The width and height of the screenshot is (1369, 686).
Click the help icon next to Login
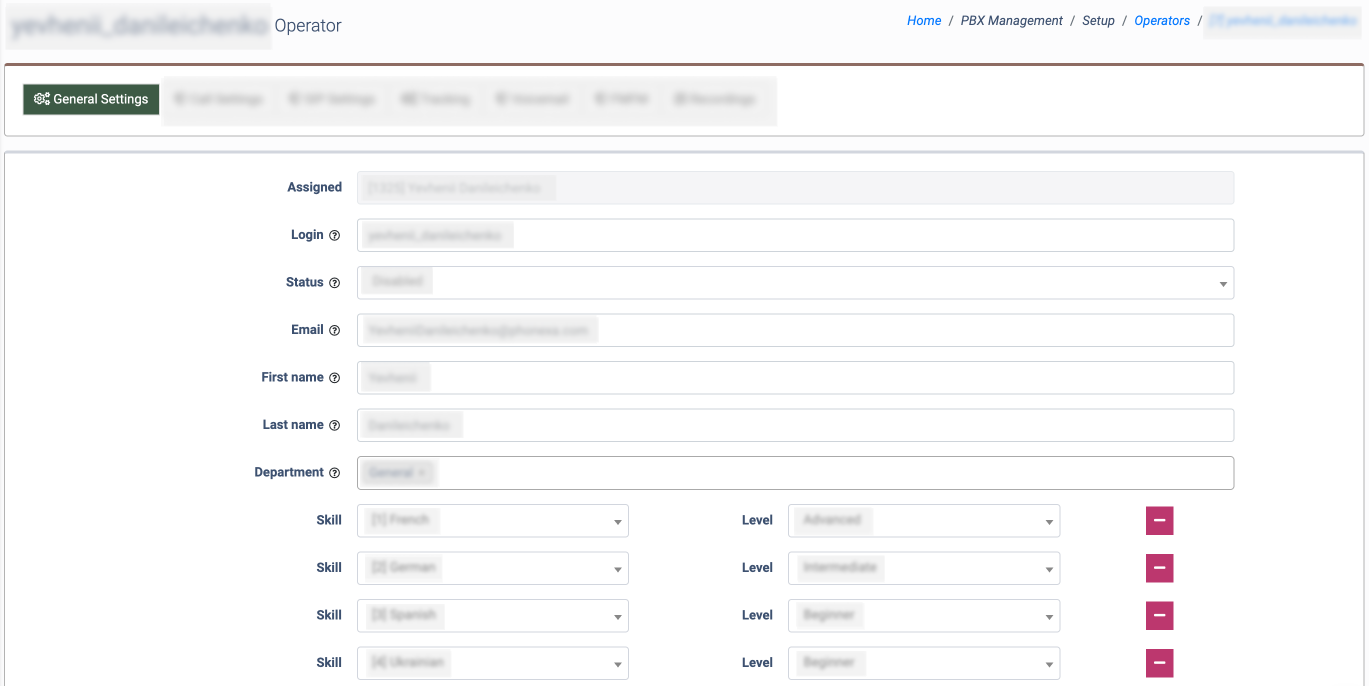[334, 236]
